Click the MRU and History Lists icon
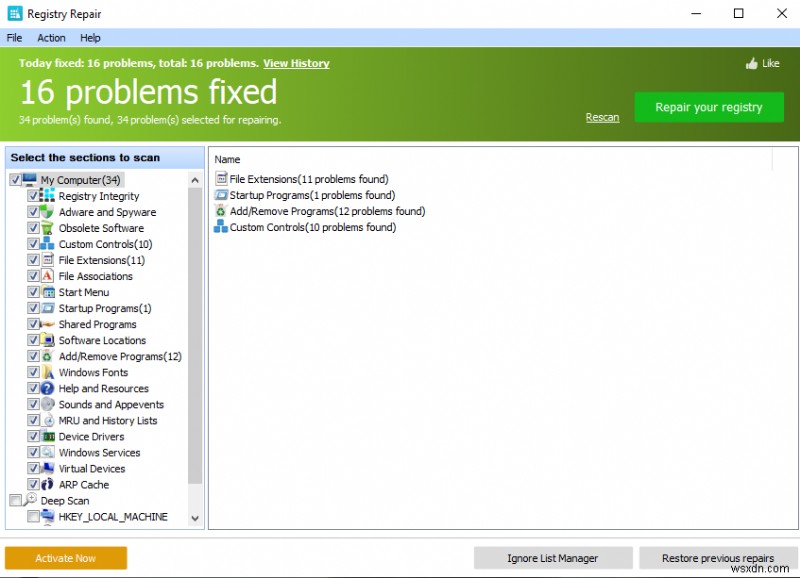 tap(47, 420)
